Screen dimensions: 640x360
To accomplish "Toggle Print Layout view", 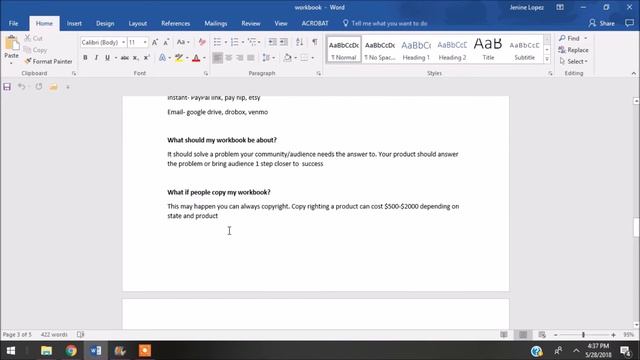I will click(x=523, y=335).
